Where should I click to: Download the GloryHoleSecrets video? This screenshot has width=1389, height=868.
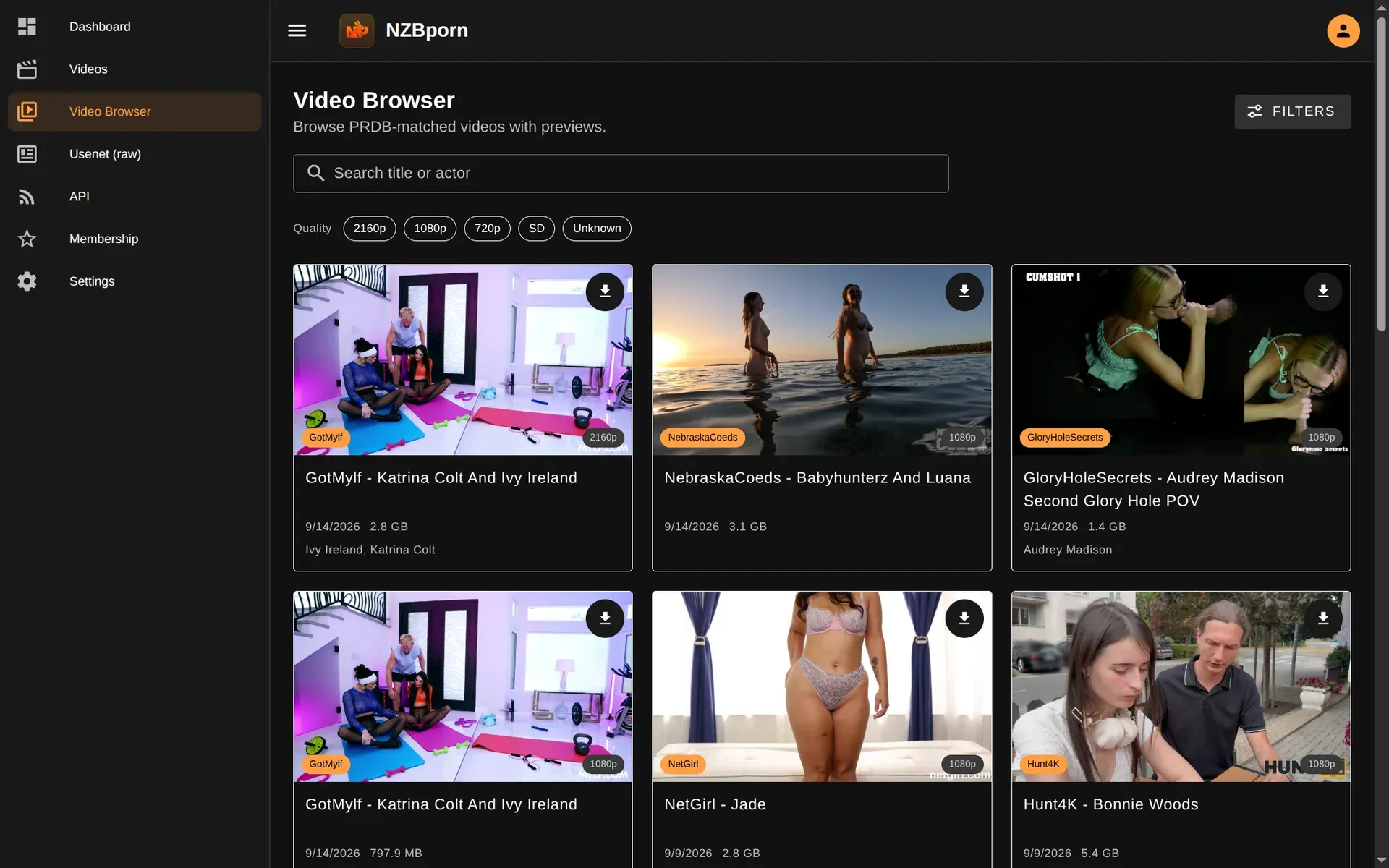click(1323, 292)
